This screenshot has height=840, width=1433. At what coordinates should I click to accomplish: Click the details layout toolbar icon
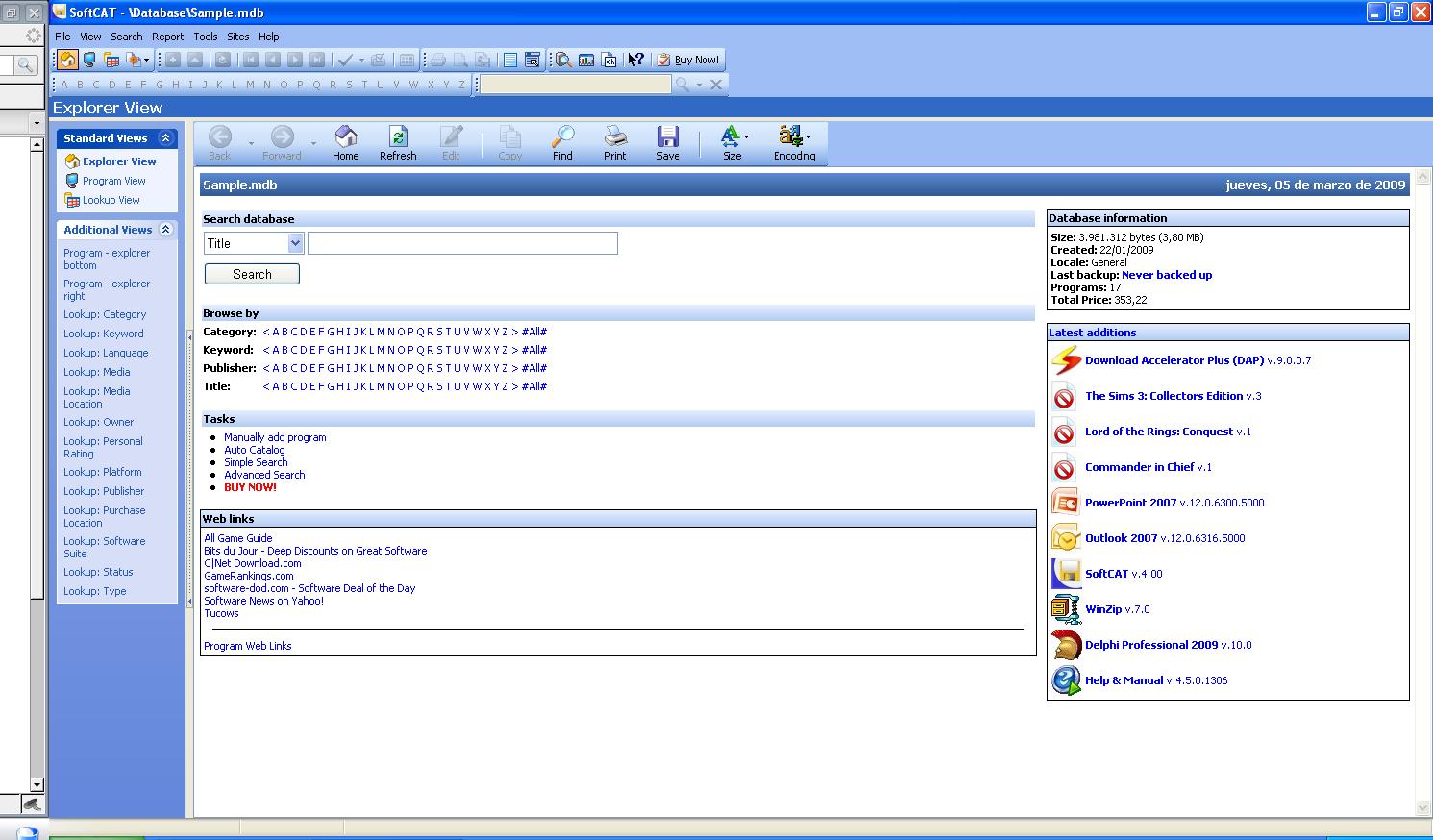coord(532,60)
